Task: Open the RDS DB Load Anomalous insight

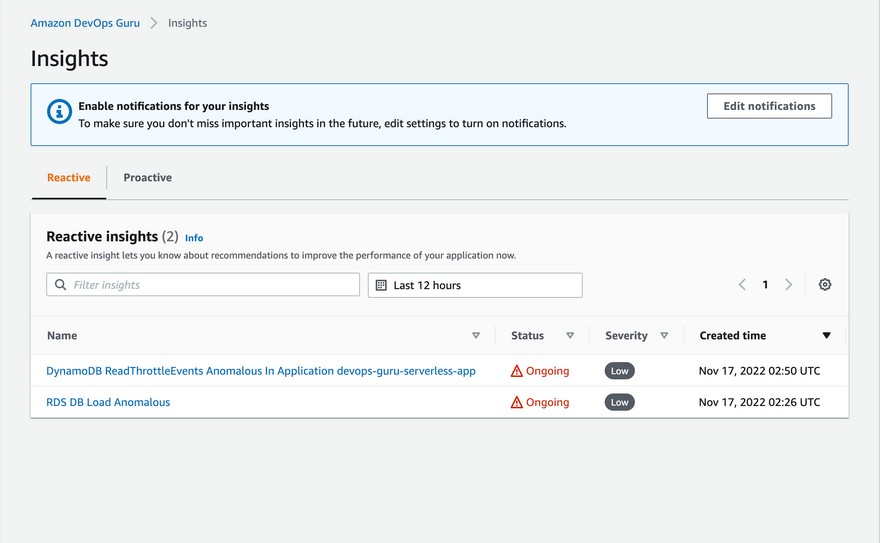Action: tap(108, 403)
